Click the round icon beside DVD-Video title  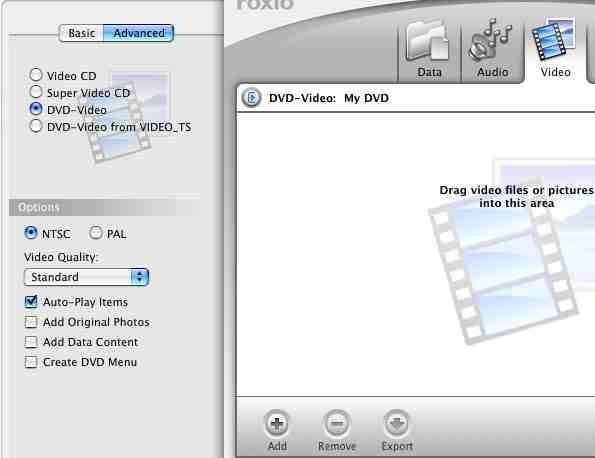click(251, 98)
